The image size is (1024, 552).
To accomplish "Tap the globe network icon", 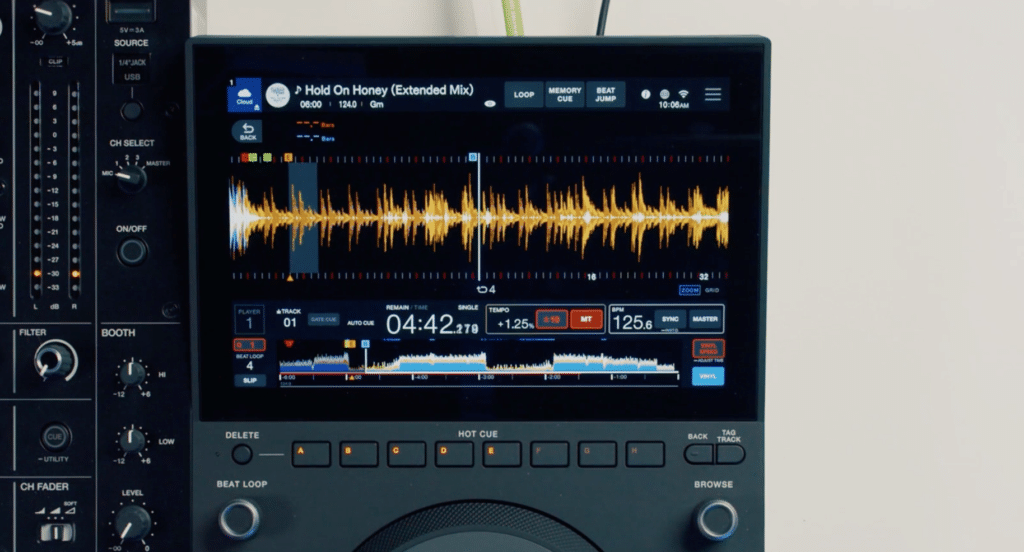I will [x=664, y=94].
